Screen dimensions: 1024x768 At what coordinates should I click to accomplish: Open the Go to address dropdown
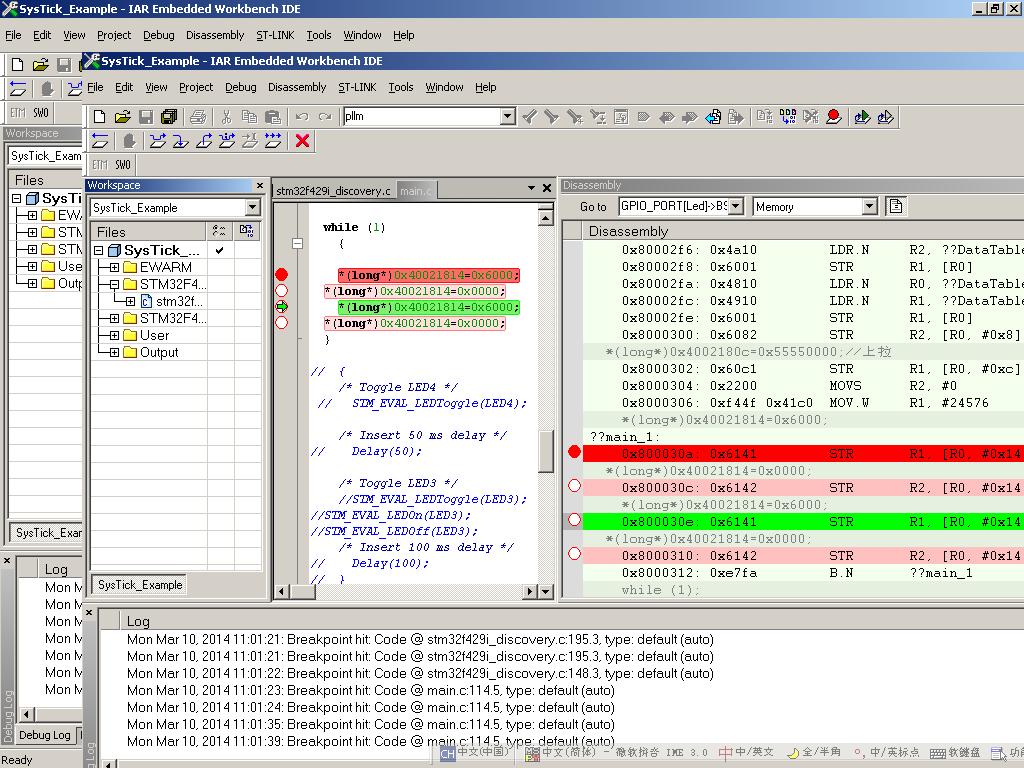(x=736, y=206)
